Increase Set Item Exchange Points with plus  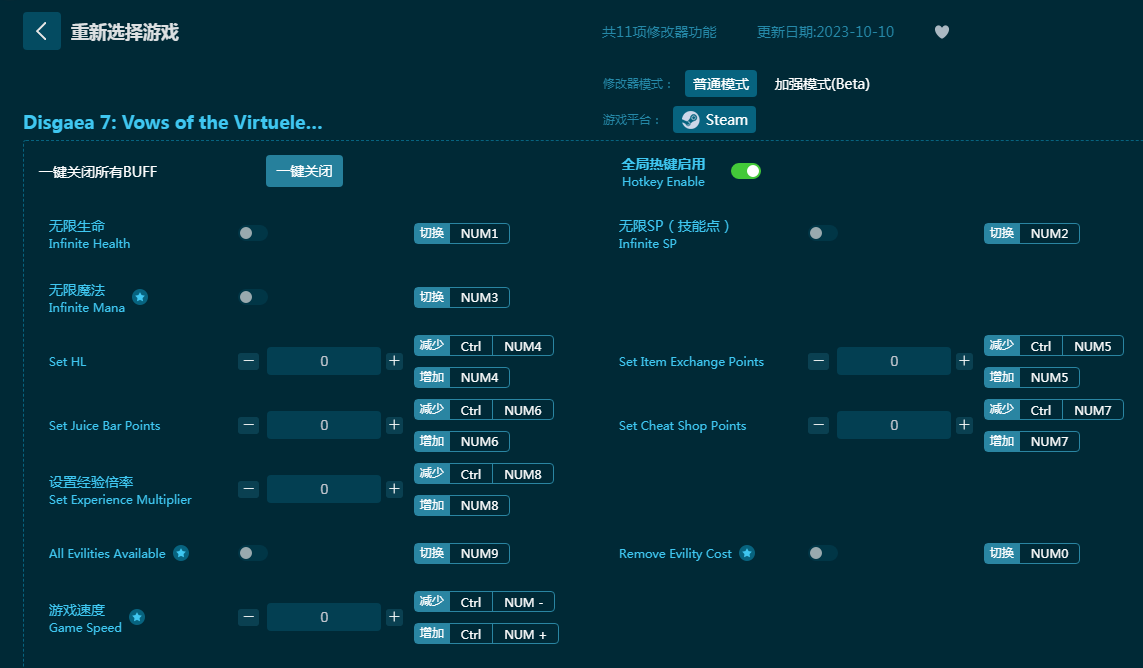964,361
